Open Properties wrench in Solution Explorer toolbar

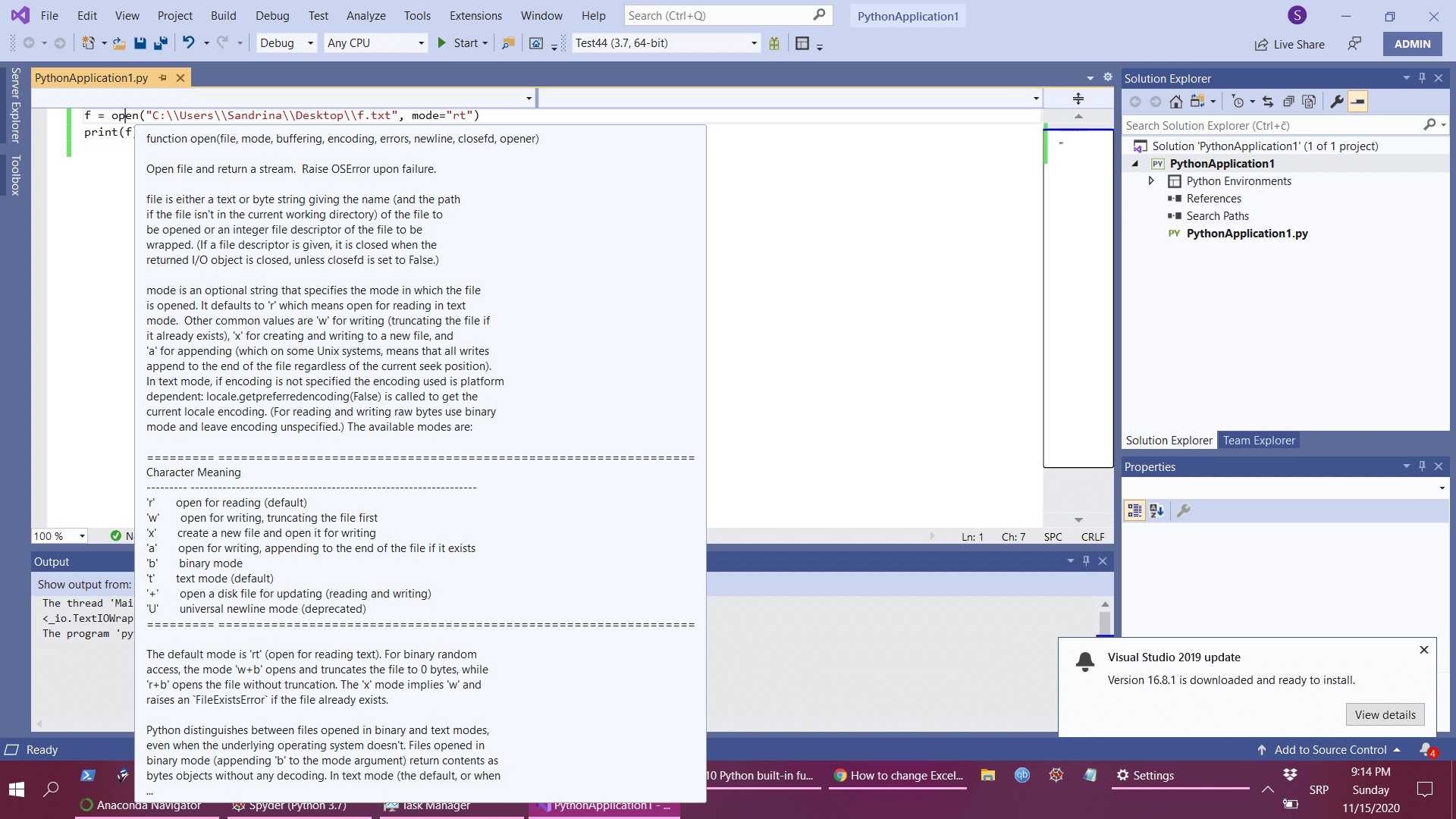click(1337, 102)
